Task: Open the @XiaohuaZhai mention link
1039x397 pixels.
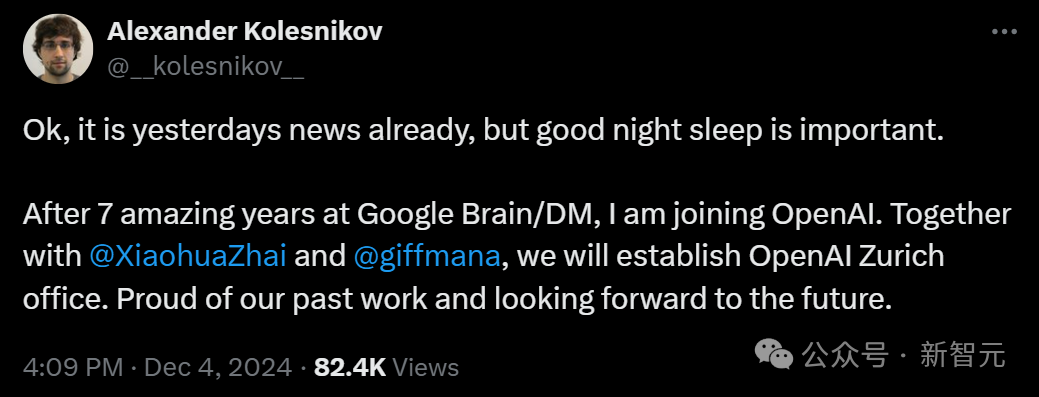Action: tap(188, 256)
